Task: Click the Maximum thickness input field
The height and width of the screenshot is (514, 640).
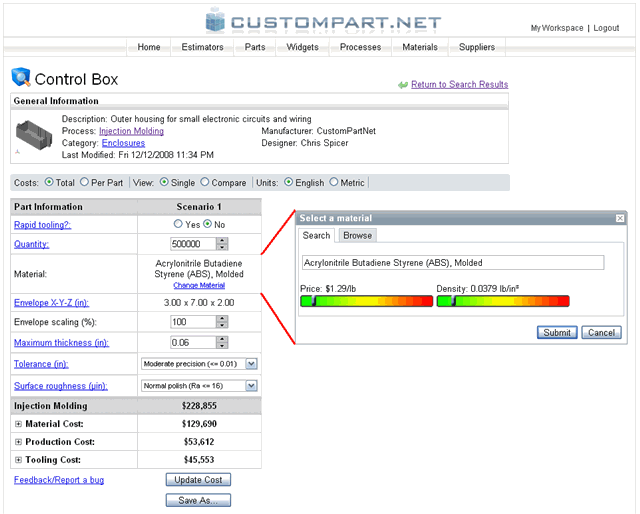Action: [x=193, y=343]
